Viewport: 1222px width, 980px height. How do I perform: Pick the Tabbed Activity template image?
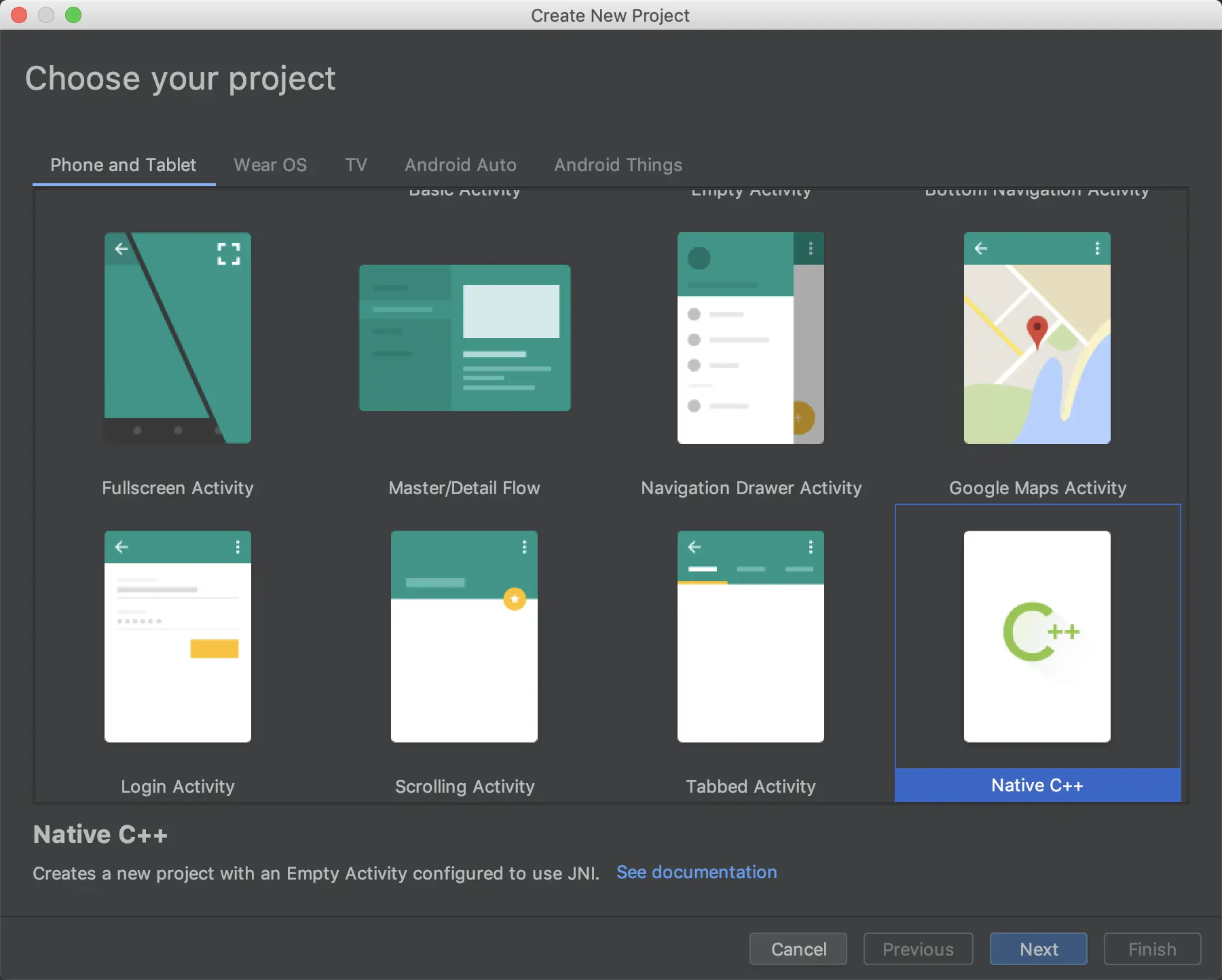coord(751,637)
